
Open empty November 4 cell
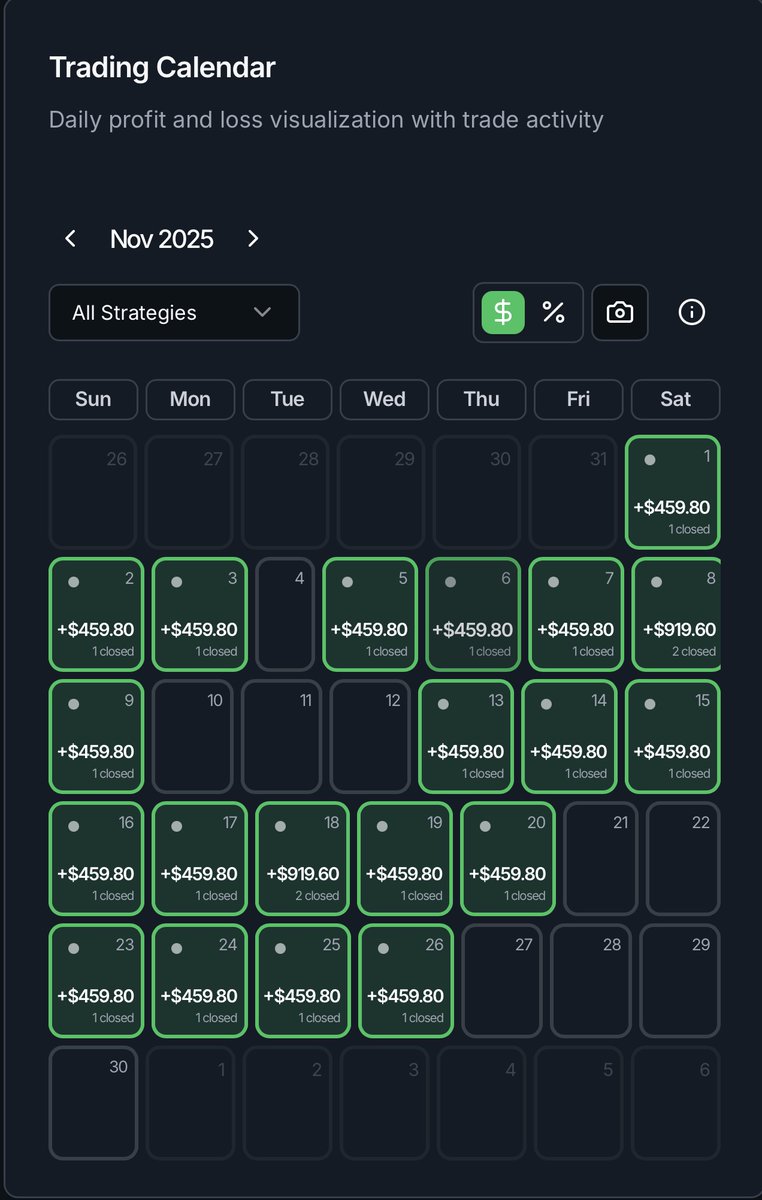285,614
